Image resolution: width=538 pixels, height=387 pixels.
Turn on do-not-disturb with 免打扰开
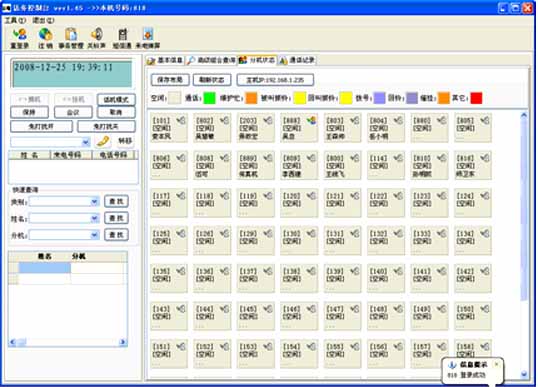coord(41,127)
